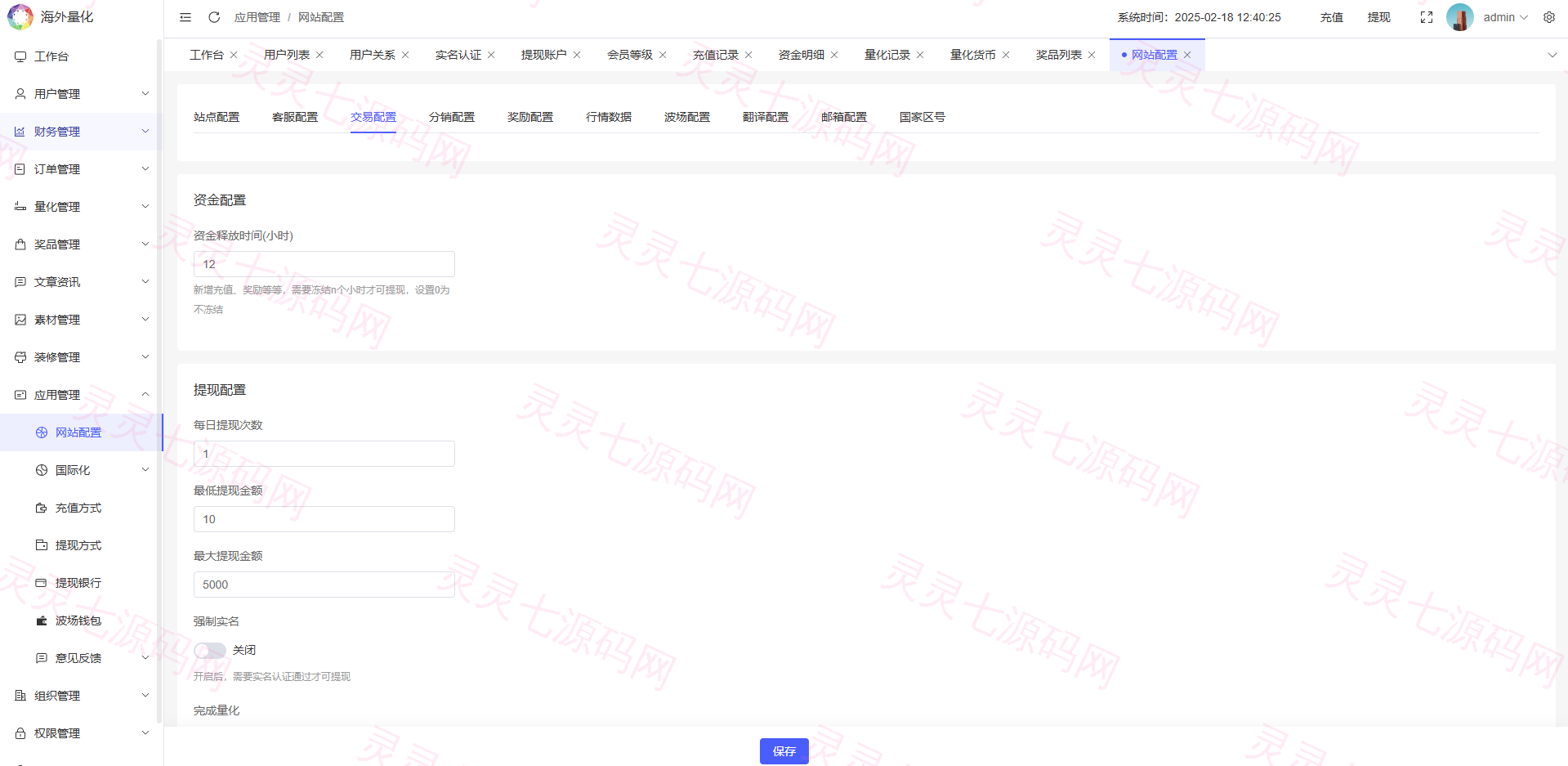This screenshot has width=1568, height=766.
Task: Click the 财务管理 chart icon
Action: (x=20, y=132)
